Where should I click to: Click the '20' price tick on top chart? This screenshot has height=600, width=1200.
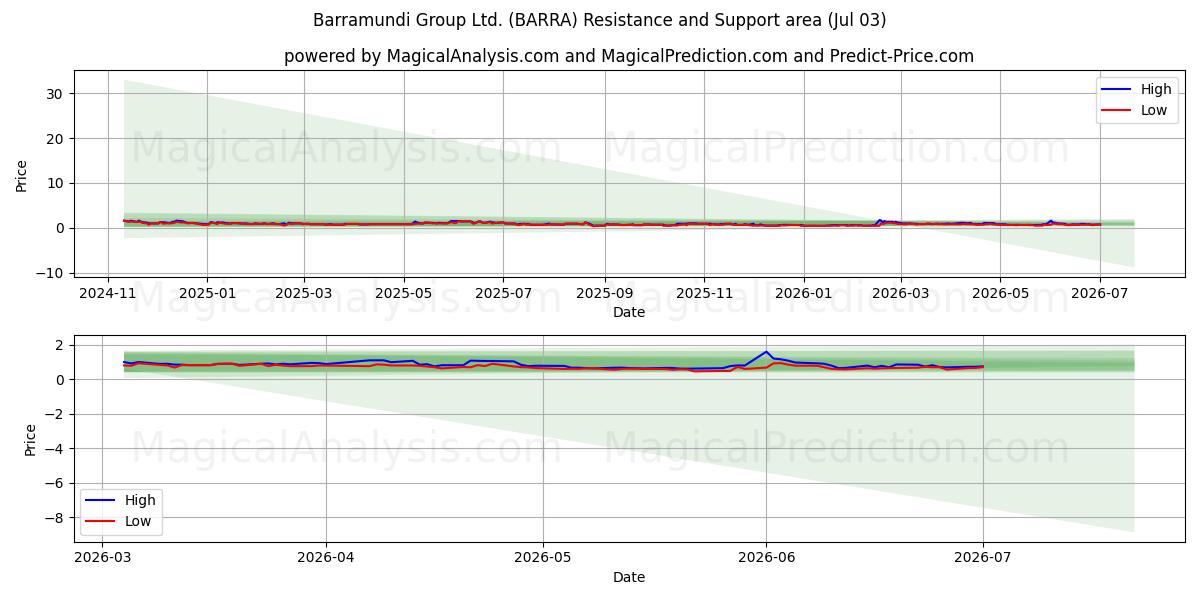[57, 138]
